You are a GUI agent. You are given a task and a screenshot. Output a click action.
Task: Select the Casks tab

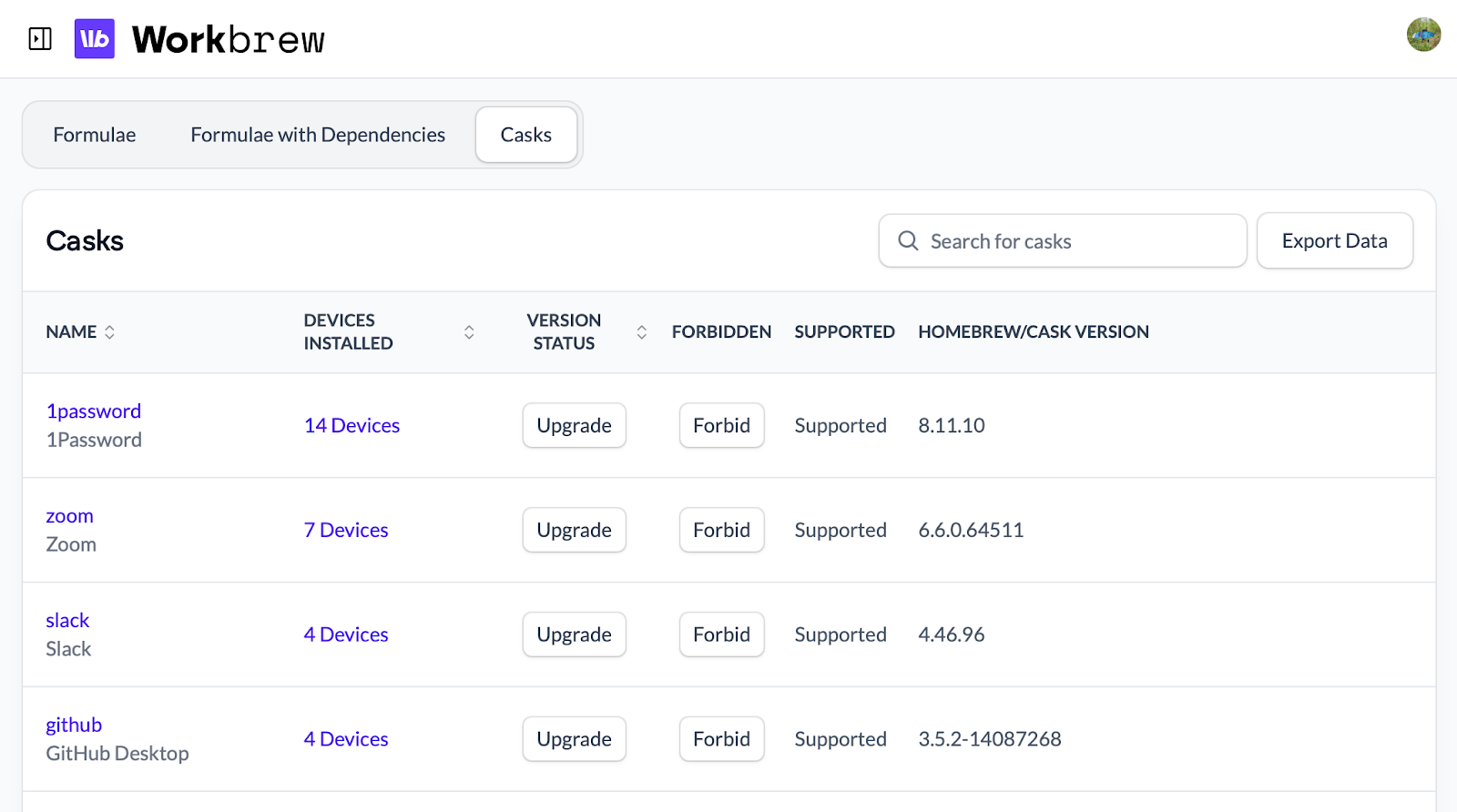click(x=525, y=135)
